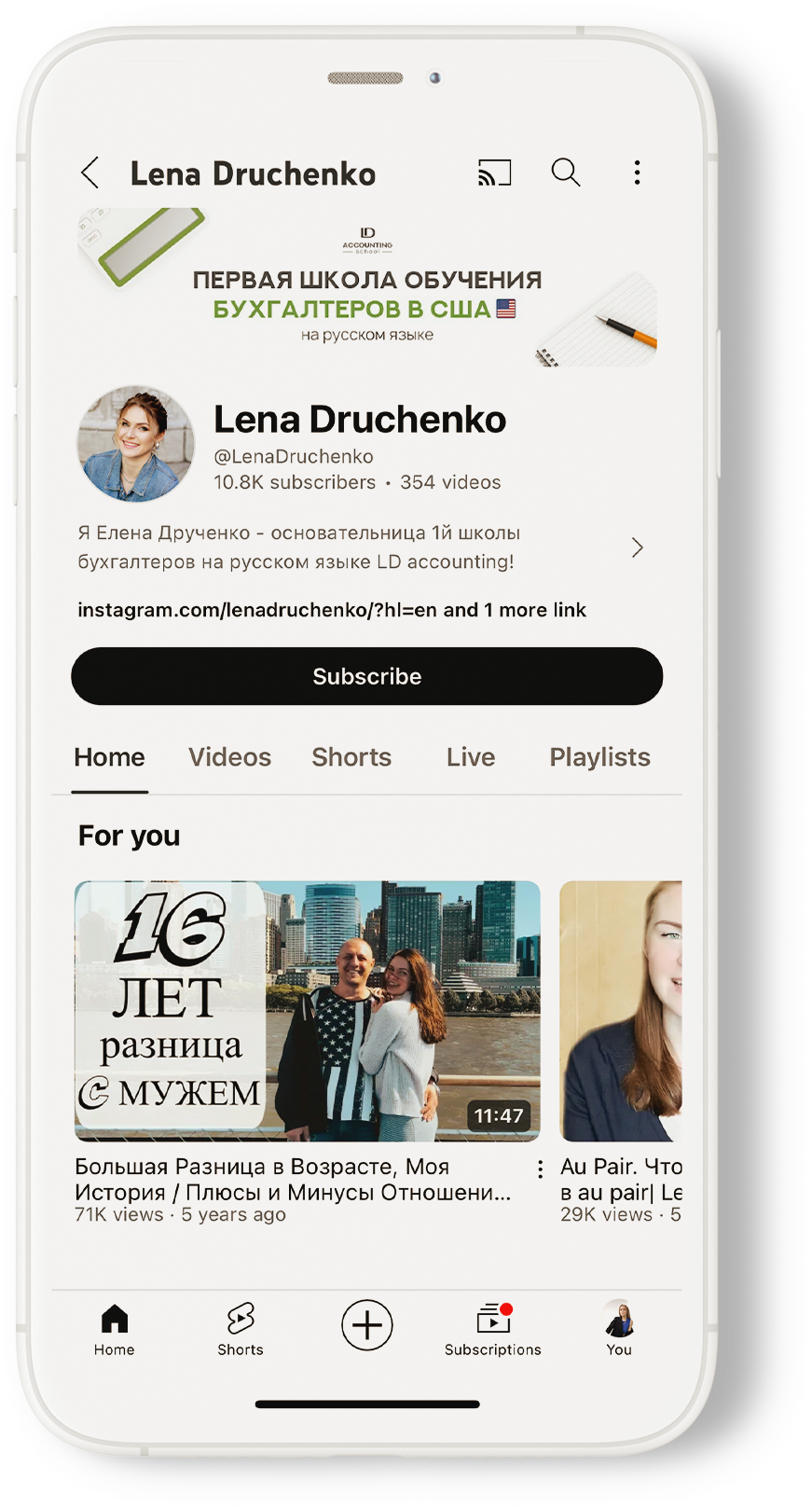Switch to the channel Shorts tab
Image resolution: width=812 pixels, height=1508 pixels.
click(351, 757)
